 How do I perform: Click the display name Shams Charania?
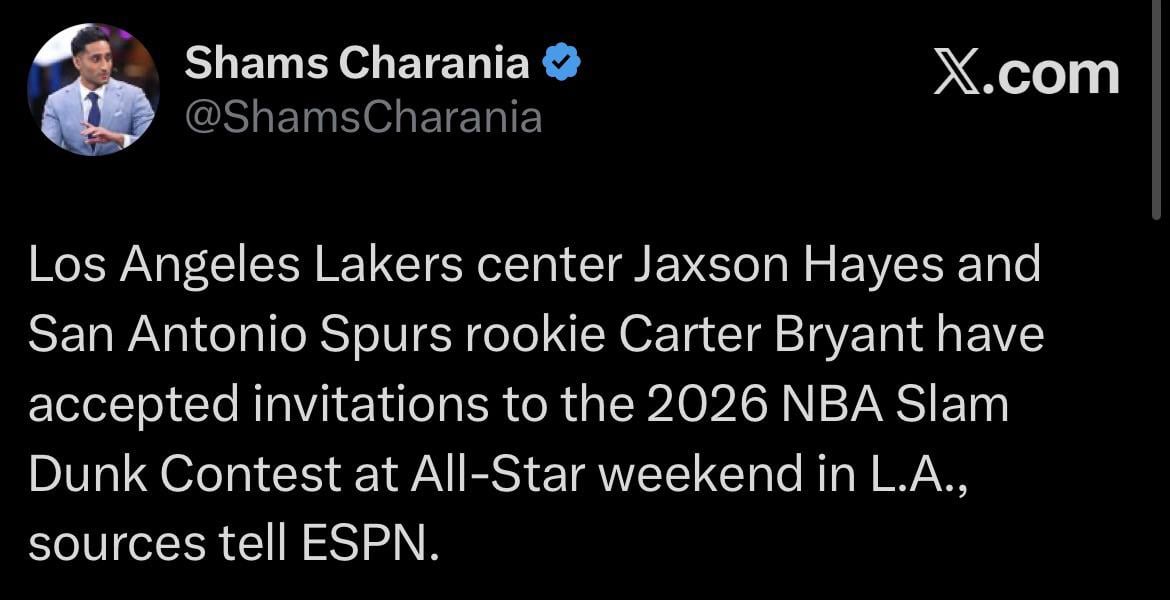[x=356, y=61]
